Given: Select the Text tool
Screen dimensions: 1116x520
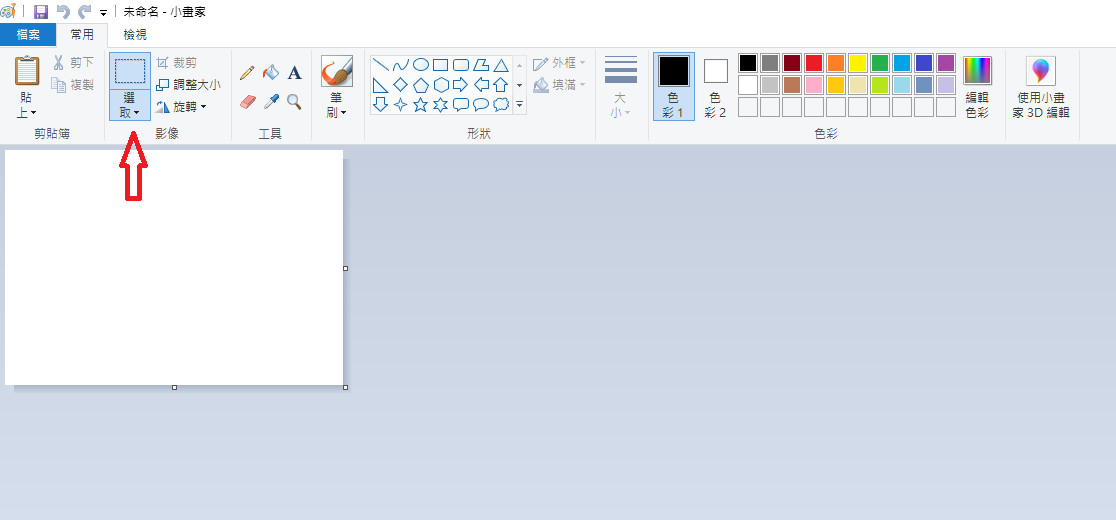Looking at the screenshot, I should tap(294, 73).
